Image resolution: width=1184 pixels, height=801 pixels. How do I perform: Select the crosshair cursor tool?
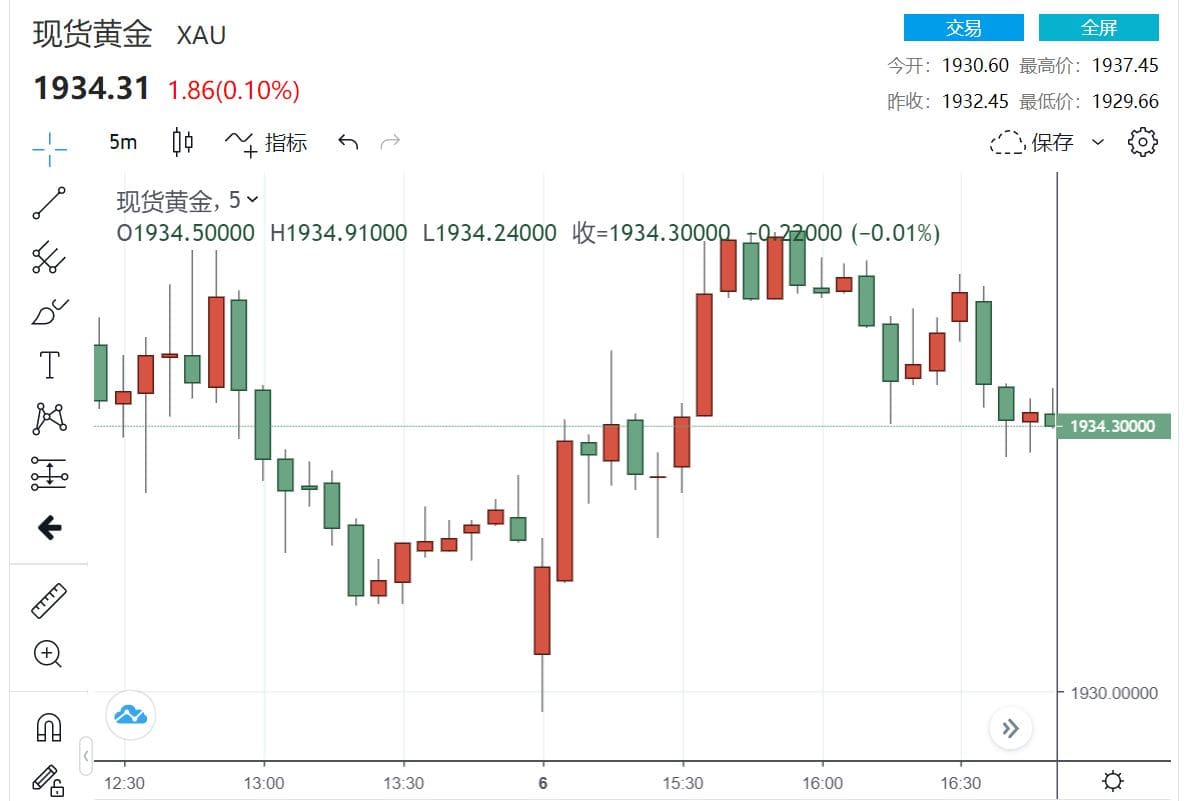[x=49, y=148]
